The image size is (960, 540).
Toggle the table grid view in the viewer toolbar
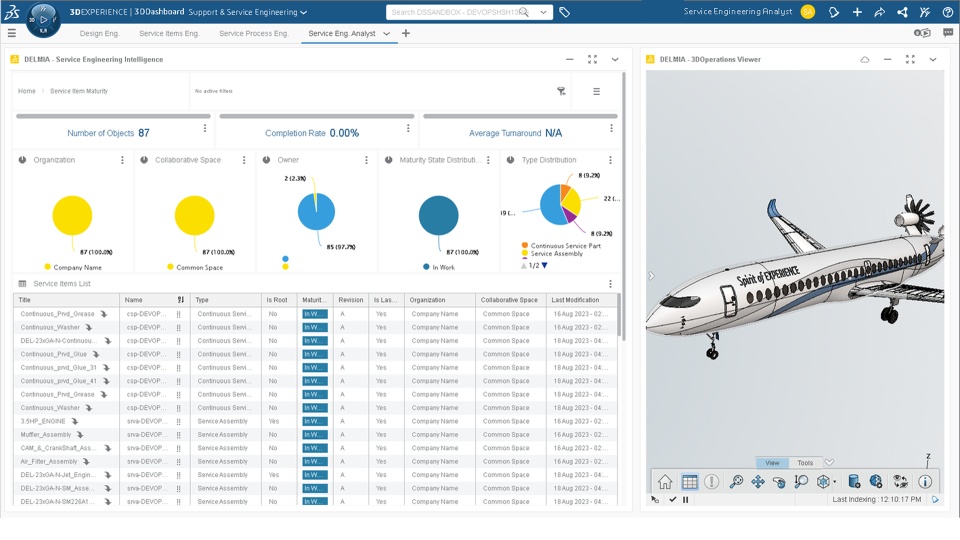click(689, 482)
